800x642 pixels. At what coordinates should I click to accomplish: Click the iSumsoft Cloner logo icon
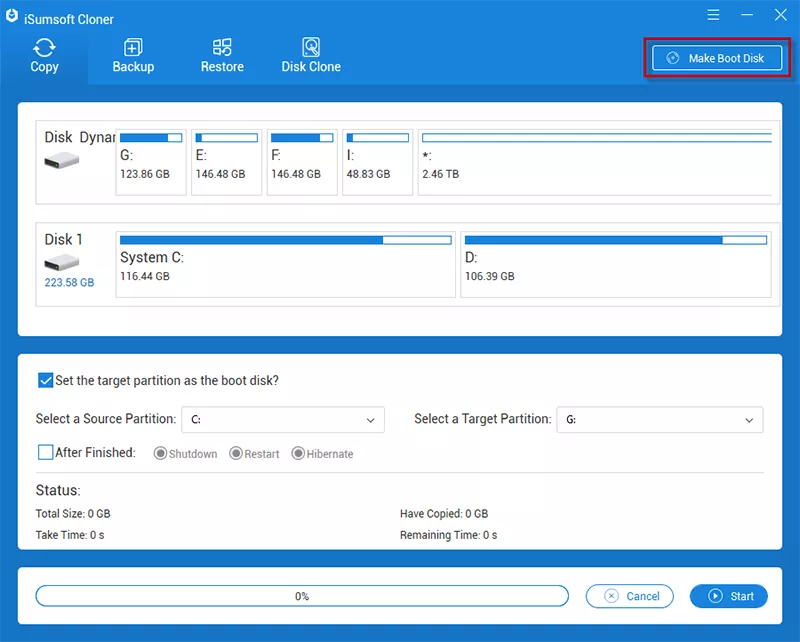click(x=12, y=16)
